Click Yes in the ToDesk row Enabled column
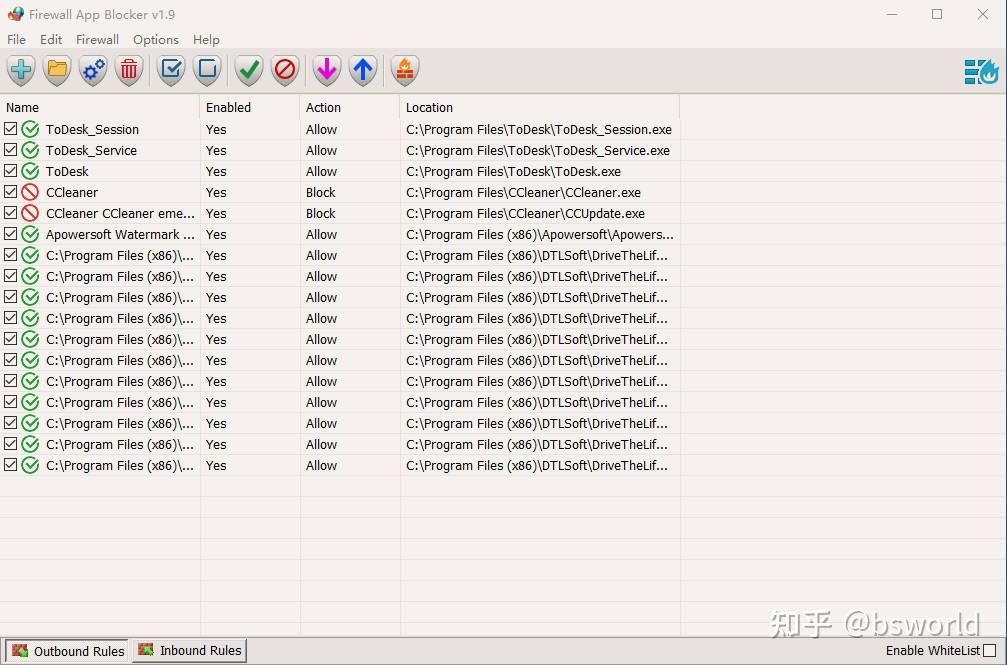The image size is (1007, 665). 216,172
